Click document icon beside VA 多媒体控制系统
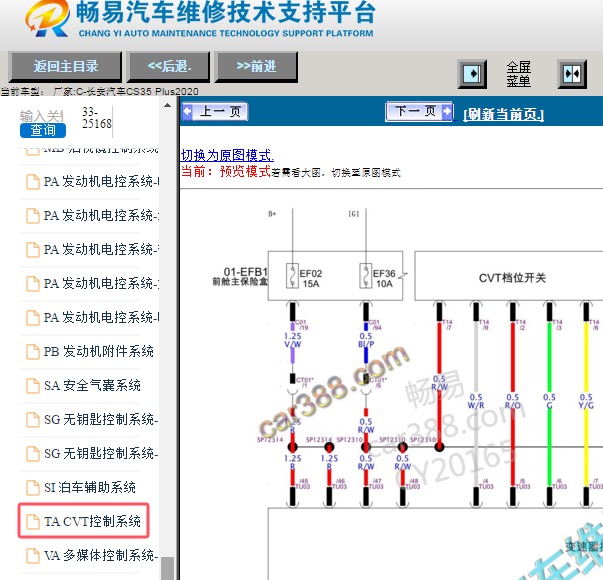Image resolution: width=603 pixels, height=580 pixels. (33, 556)
